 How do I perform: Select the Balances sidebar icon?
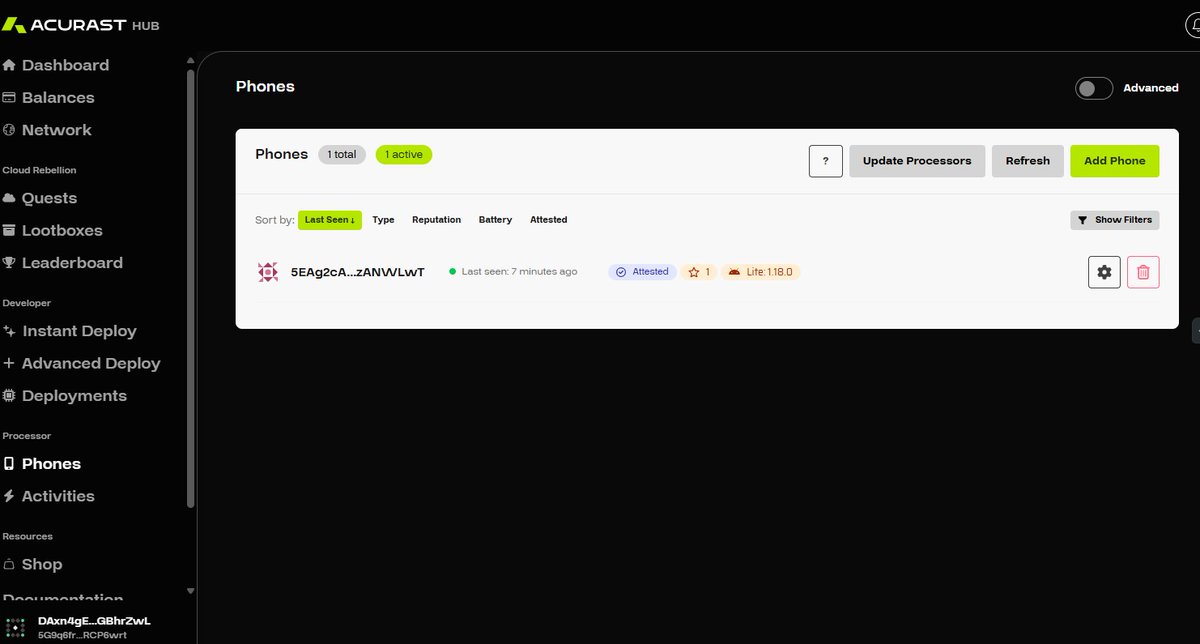click(12, 97)
